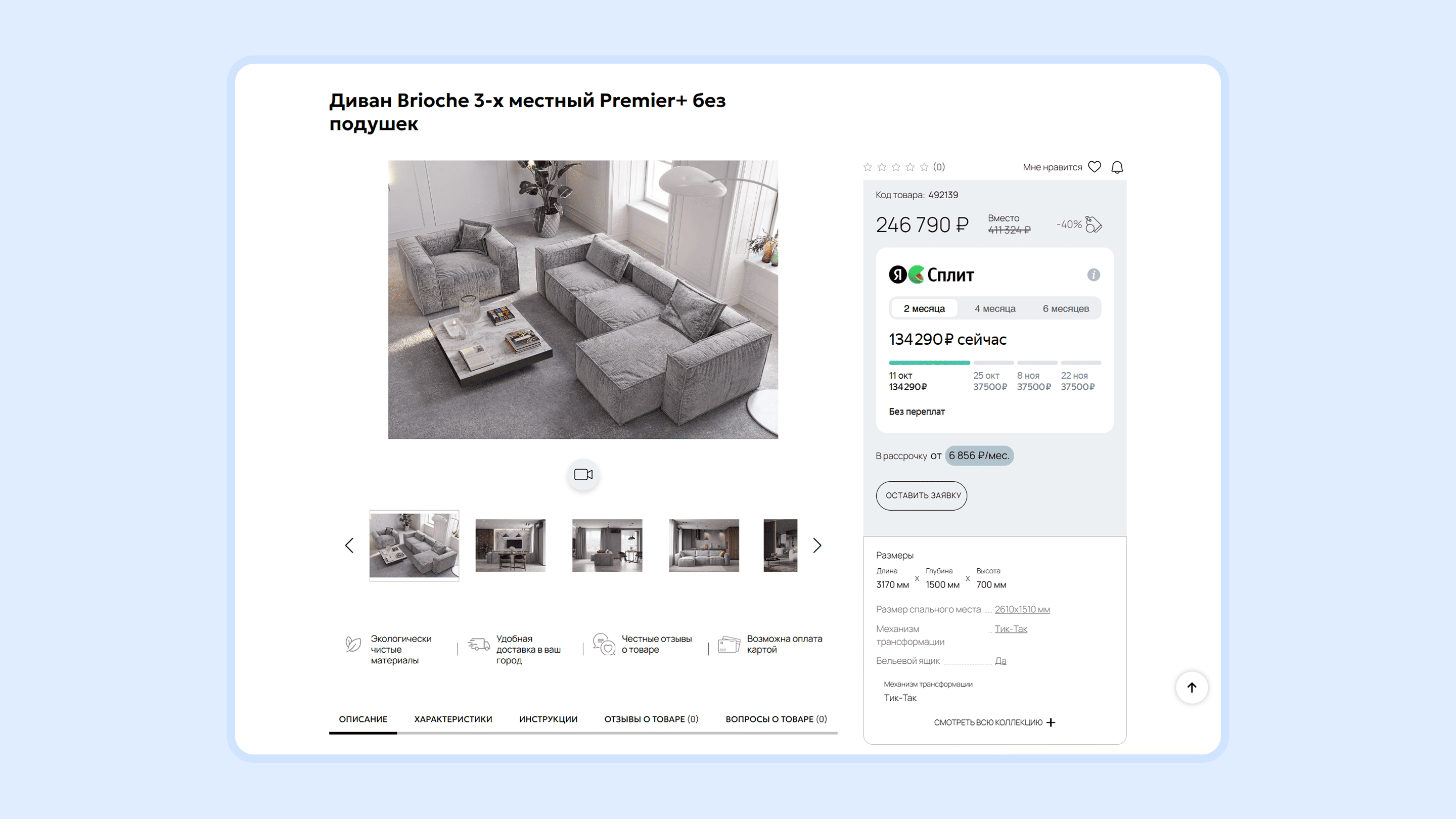Screen dimensions: 1456x819
Task: Click the bell notification icon
Action: click(x=1117, y=167)
